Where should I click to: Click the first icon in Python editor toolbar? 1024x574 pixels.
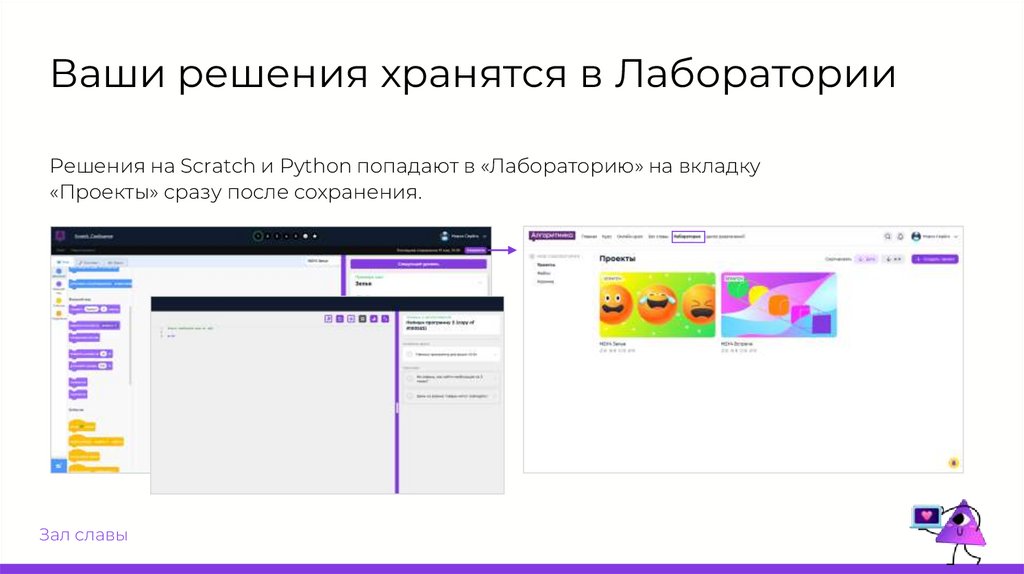328,319
